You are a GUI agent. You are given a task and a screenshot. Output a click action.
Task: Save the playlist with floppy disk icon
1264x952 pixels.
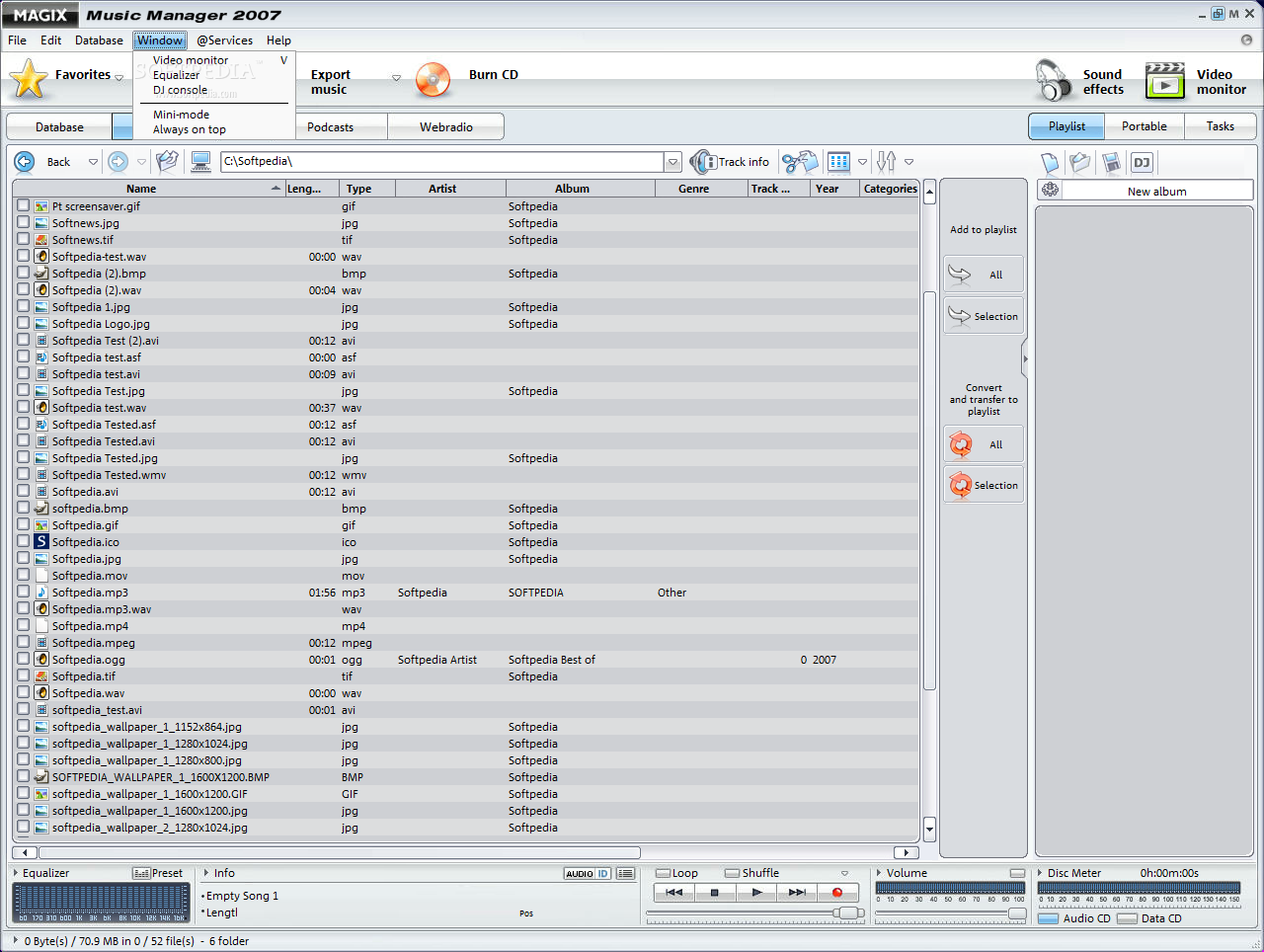coord(1111,163)
